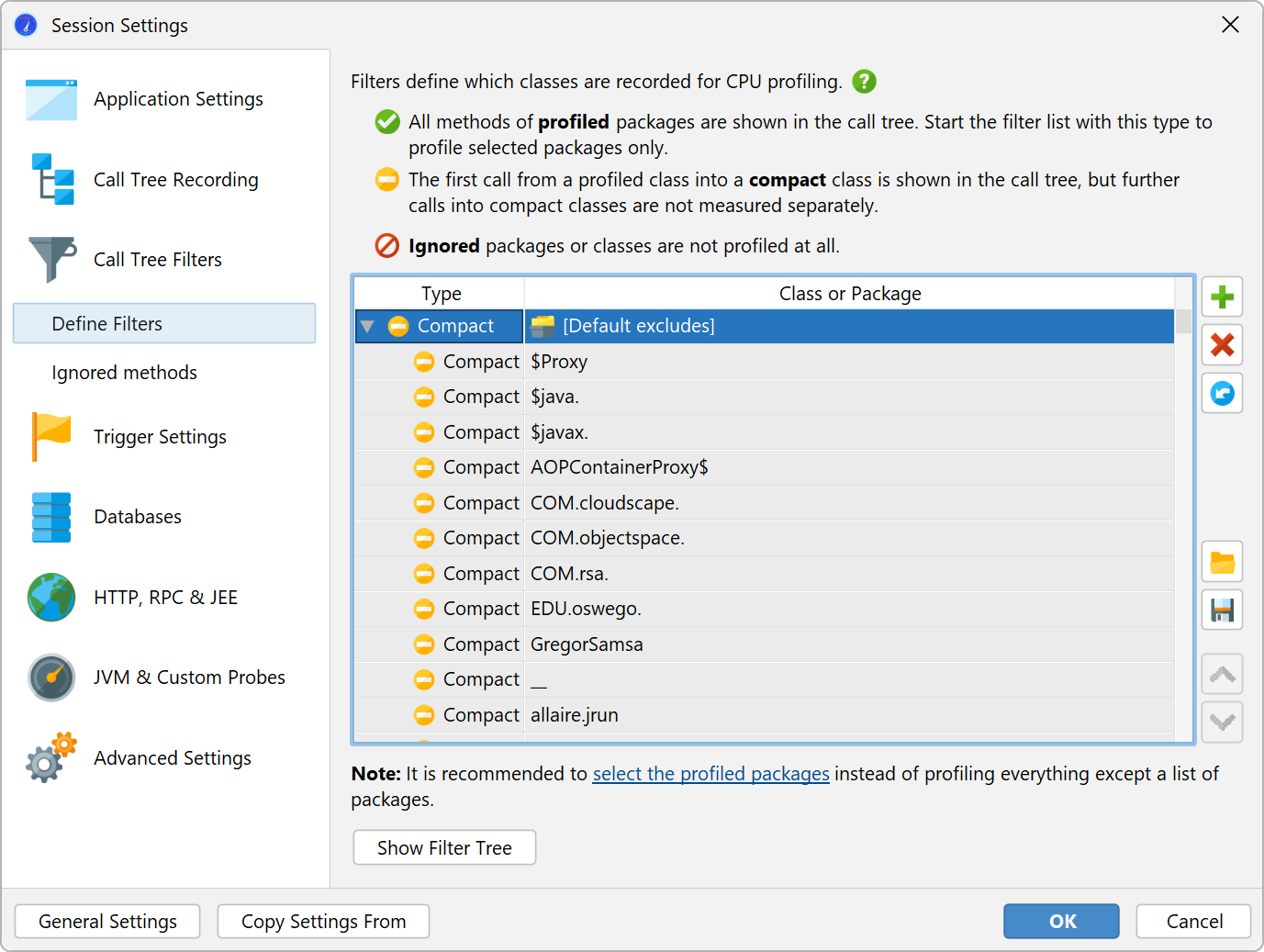Open Application Settings section

tap(178, 99)
